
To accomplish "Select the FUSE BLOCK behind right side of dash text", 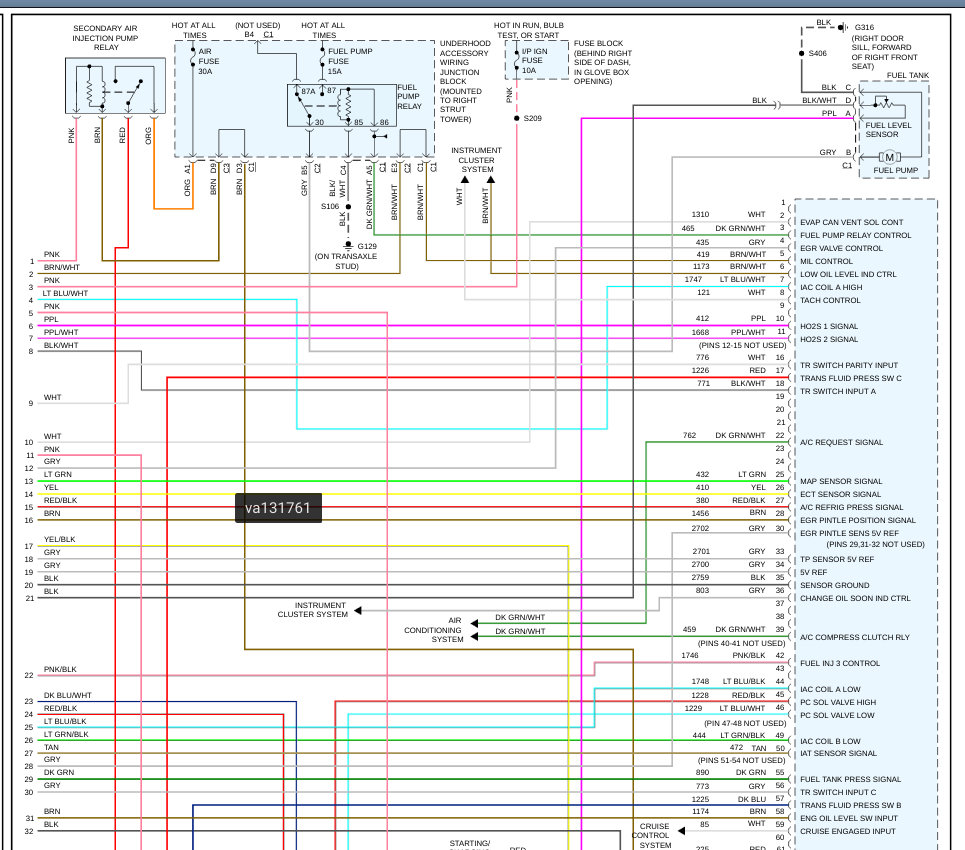I will tap(603, 62).
